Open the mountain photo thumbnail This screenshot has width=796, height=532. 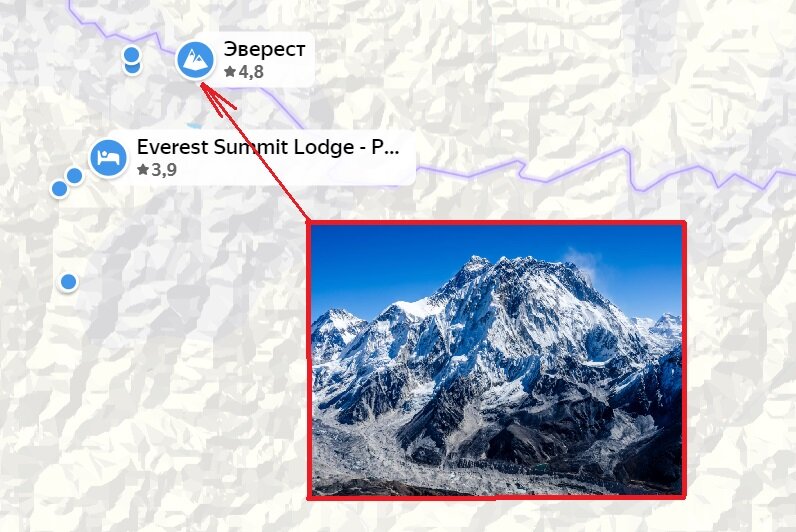pos(496,360)
